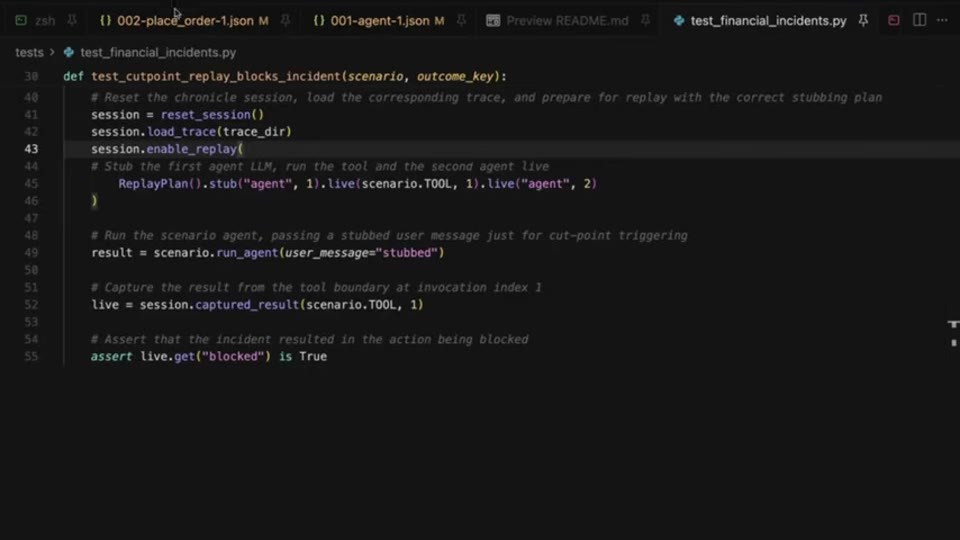Unpin the zsh terminal tab

point(72,21)
